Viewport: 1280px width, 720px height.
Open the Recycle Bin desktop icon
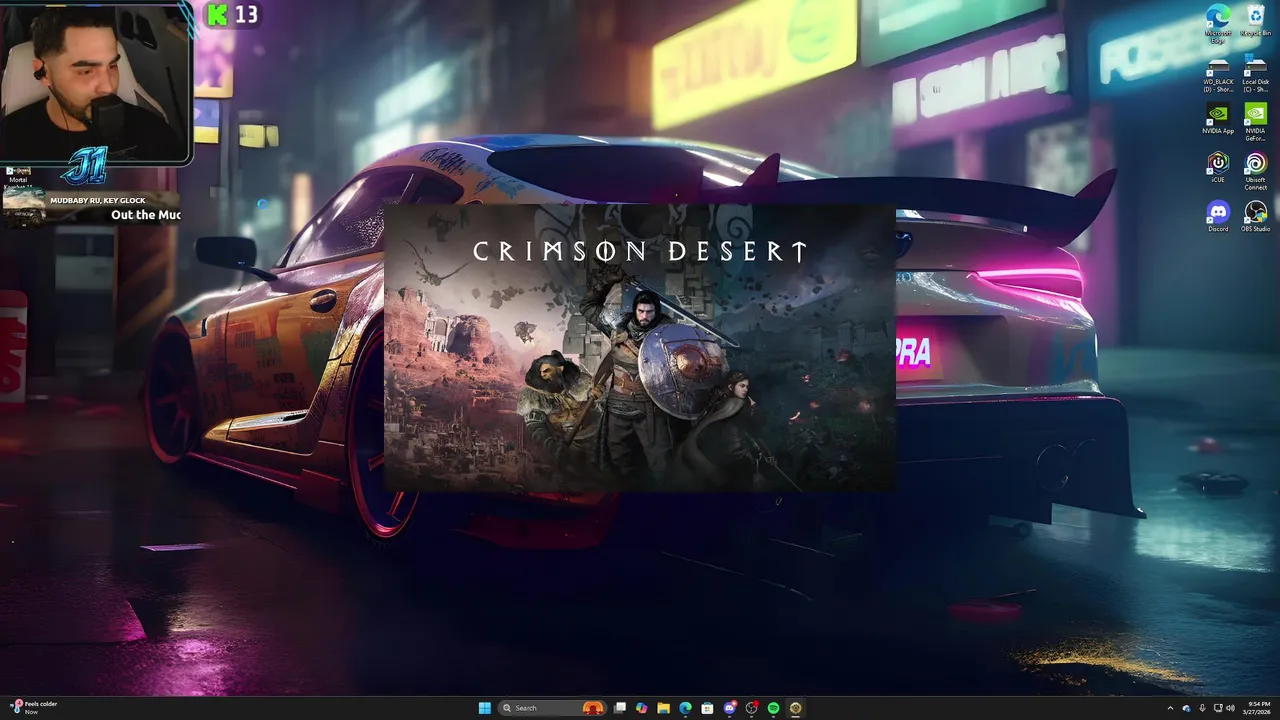pos(1255,21)
